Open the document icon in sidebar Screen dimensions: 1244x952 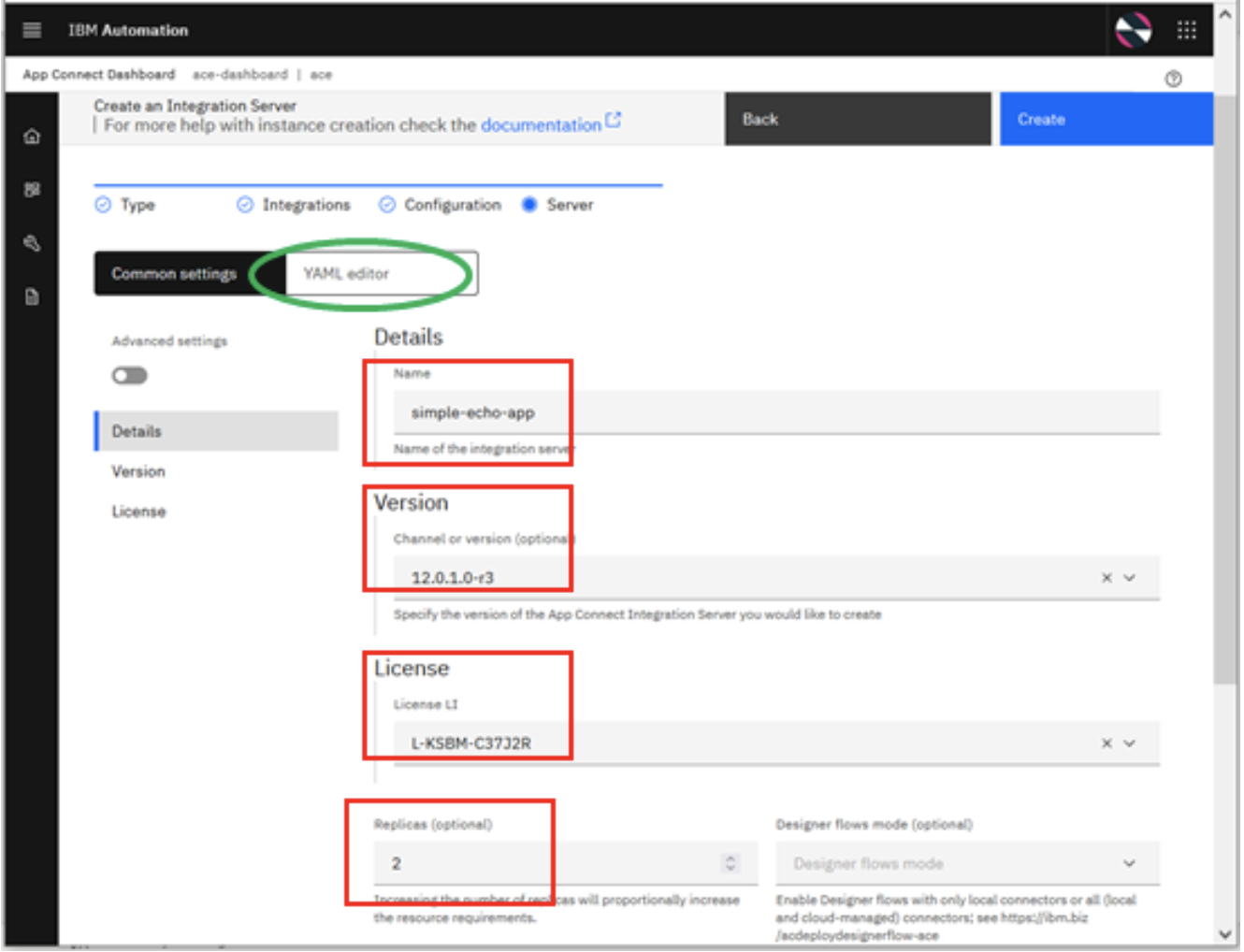point(32,297)
